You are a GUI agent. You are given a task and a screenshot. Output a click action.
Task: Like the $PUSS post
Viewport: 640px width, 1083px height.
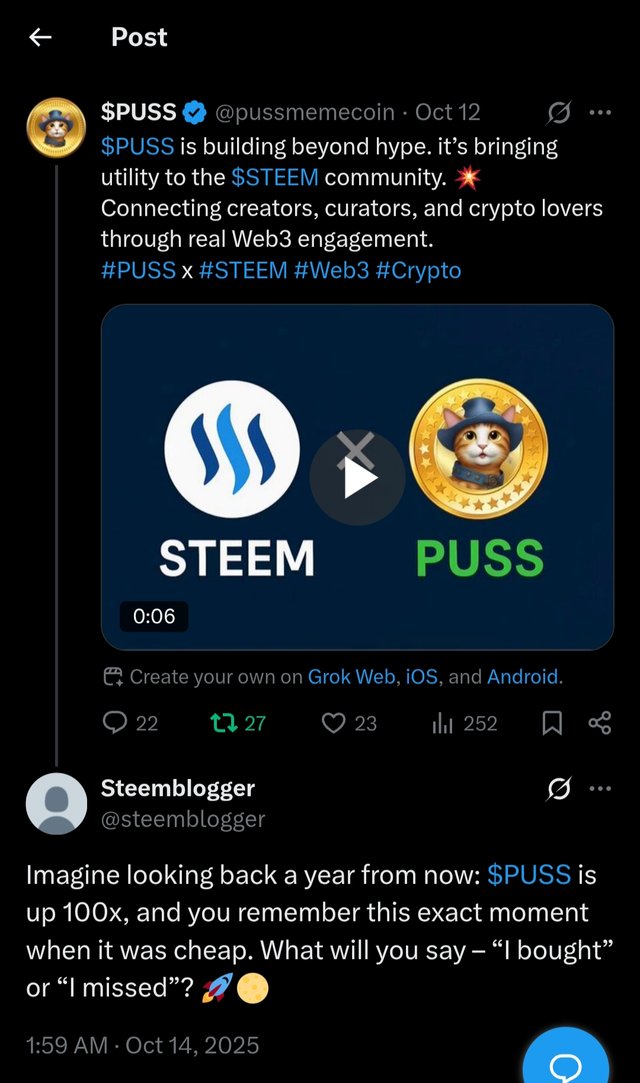coord(349,723)
